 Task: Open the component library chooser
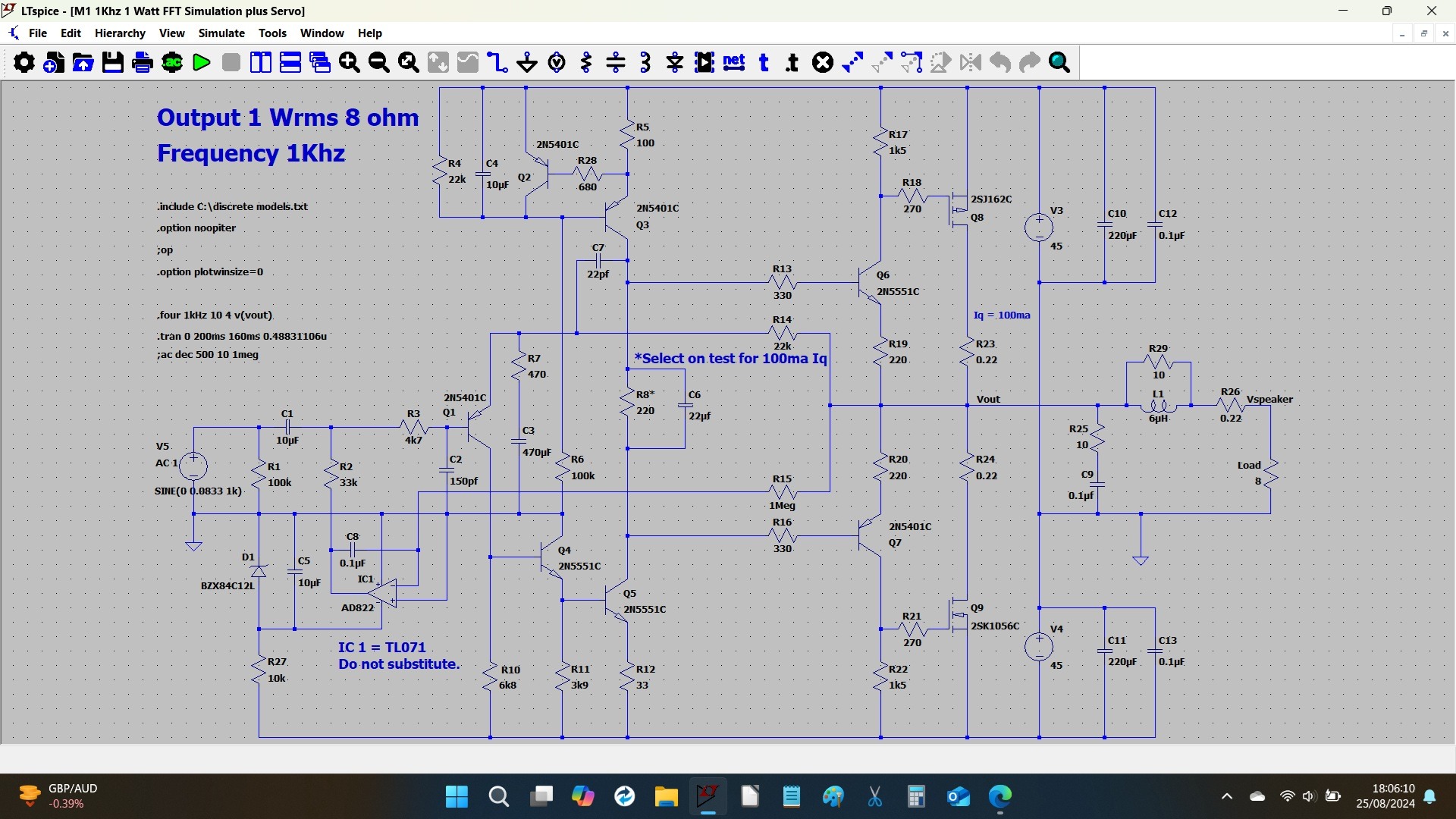pyautogui.click(x=704, y=62)
